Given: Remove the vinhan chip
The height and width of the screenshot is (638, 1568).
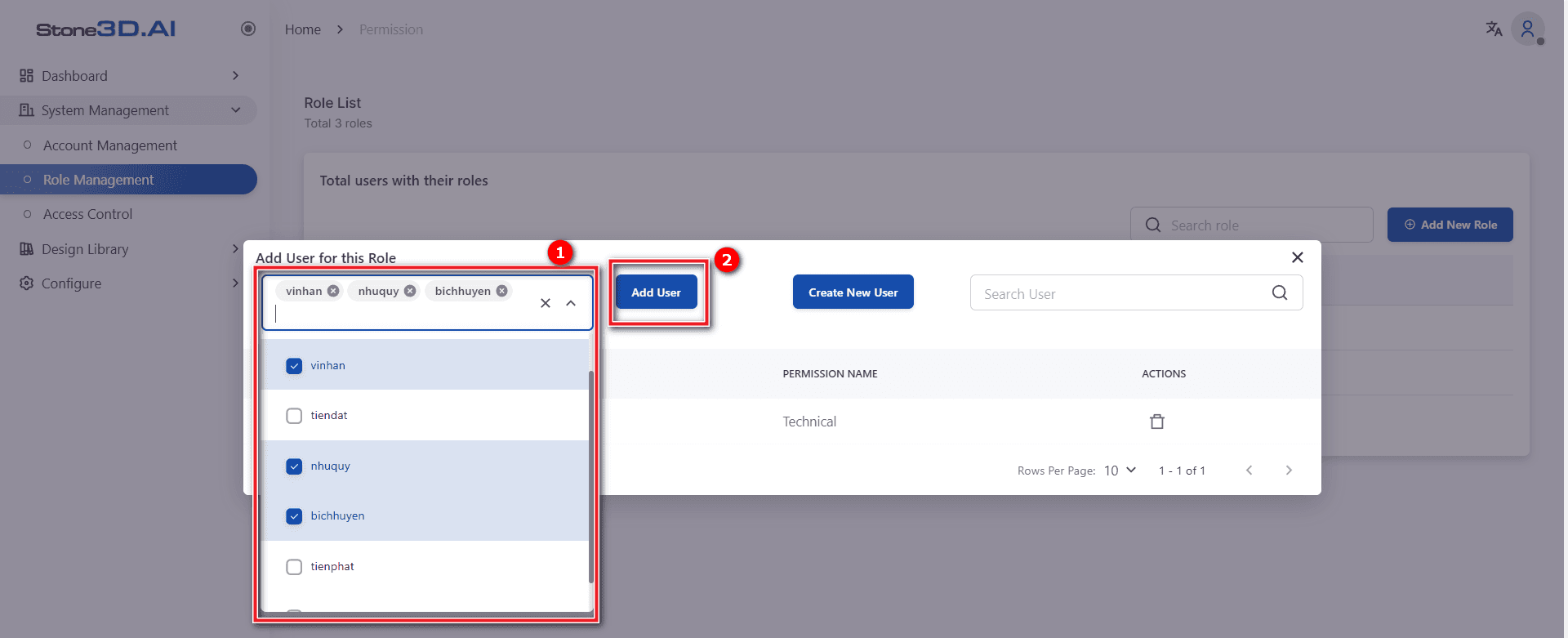Looking at the screenshot, I should 333,291.
